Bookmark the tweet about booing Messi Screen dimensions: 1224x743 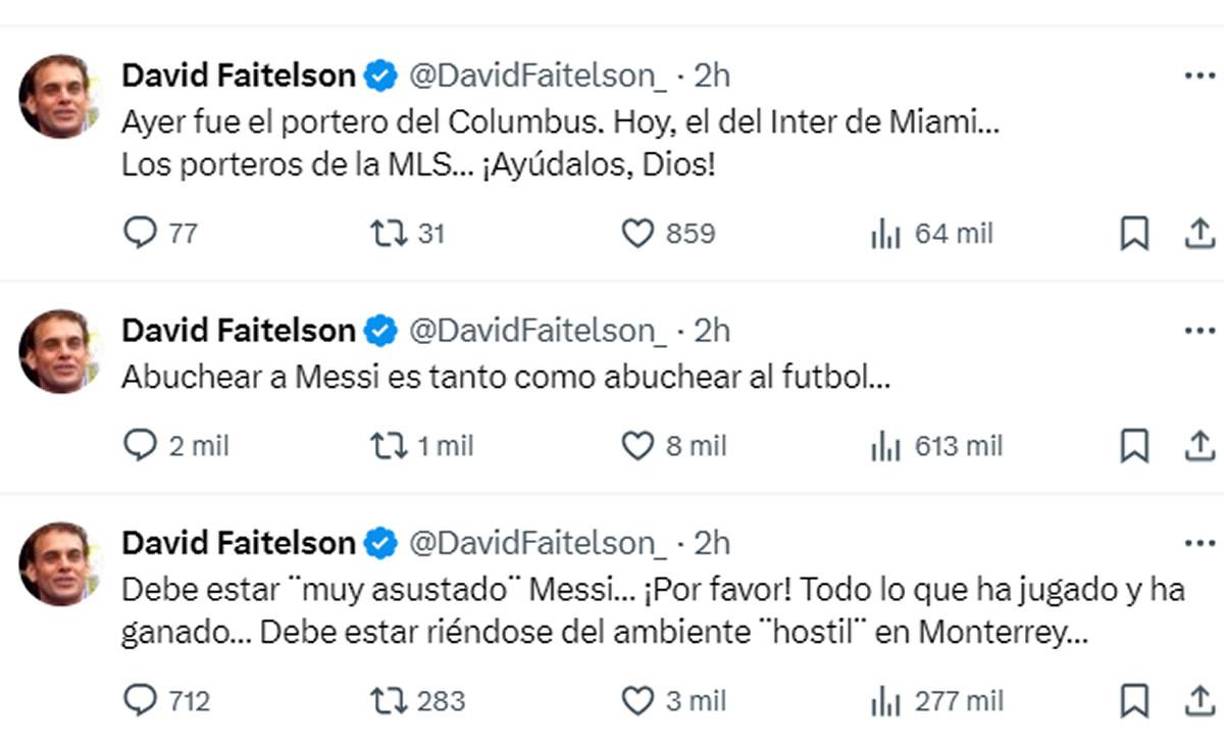[x=1135, y=446]
